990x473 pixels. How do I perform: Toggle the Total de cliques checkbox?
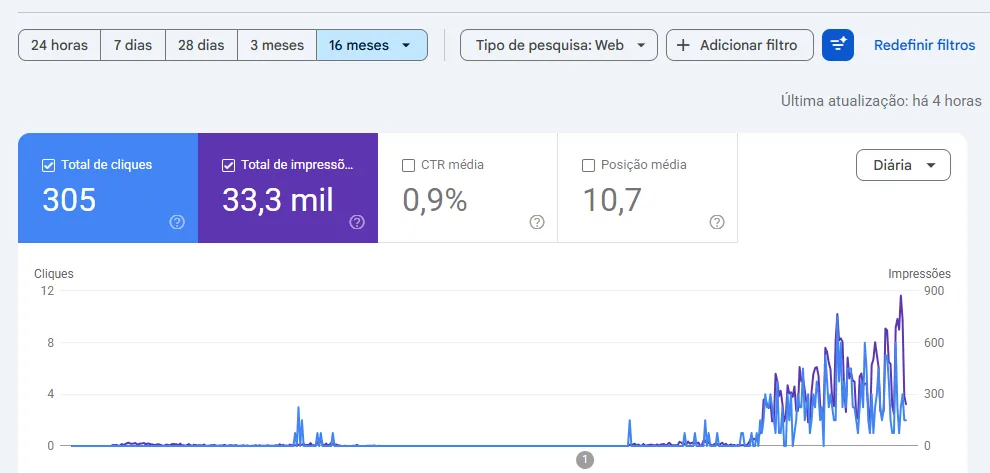pyautogui.click(x=48, y=165)
